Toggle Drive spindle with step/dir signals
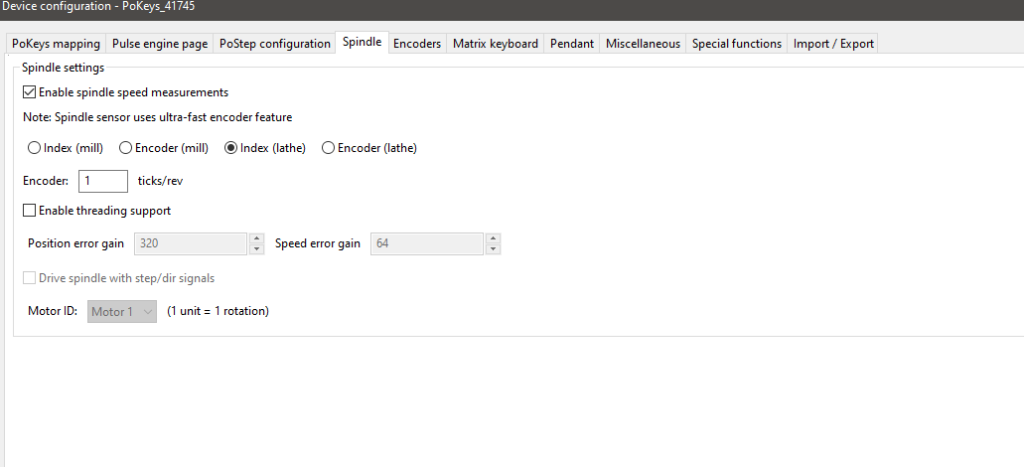1024x467 pixels. click(x=29, y=278)
